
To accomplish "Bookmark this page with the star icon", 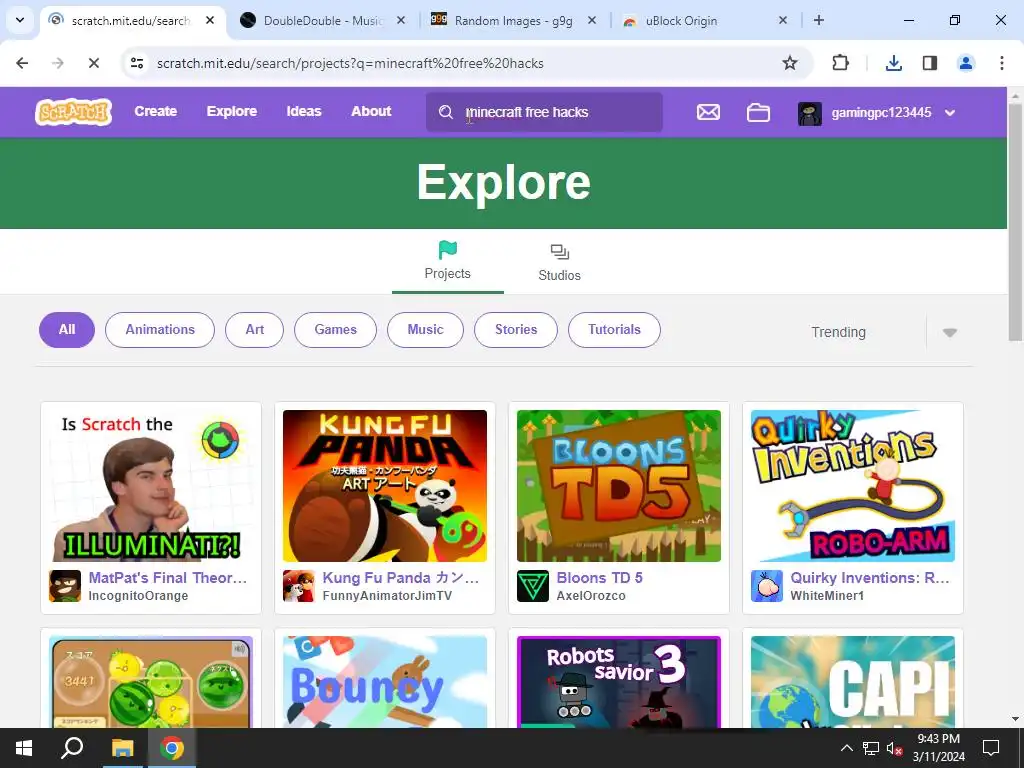I will 790,63.
